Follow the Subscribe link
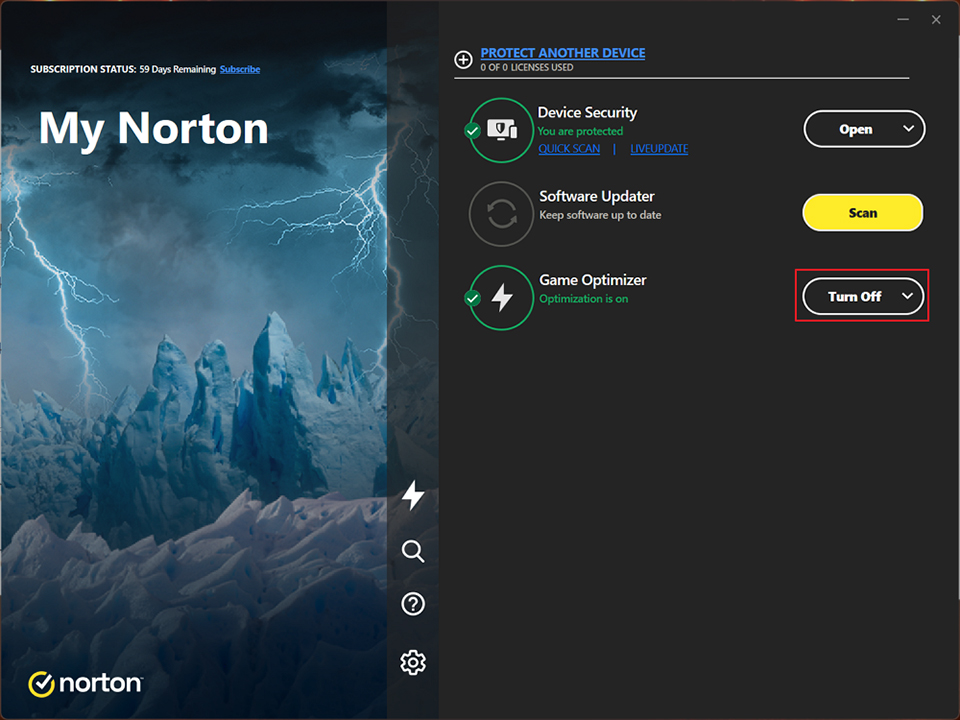Screen dimensions: 960x720 pyautogui.click(x=240, y=69)
